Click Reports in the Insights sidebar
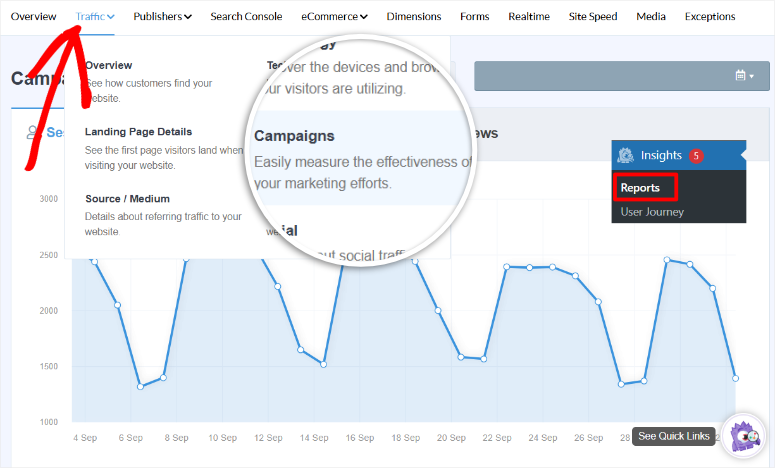 [640, 188]
